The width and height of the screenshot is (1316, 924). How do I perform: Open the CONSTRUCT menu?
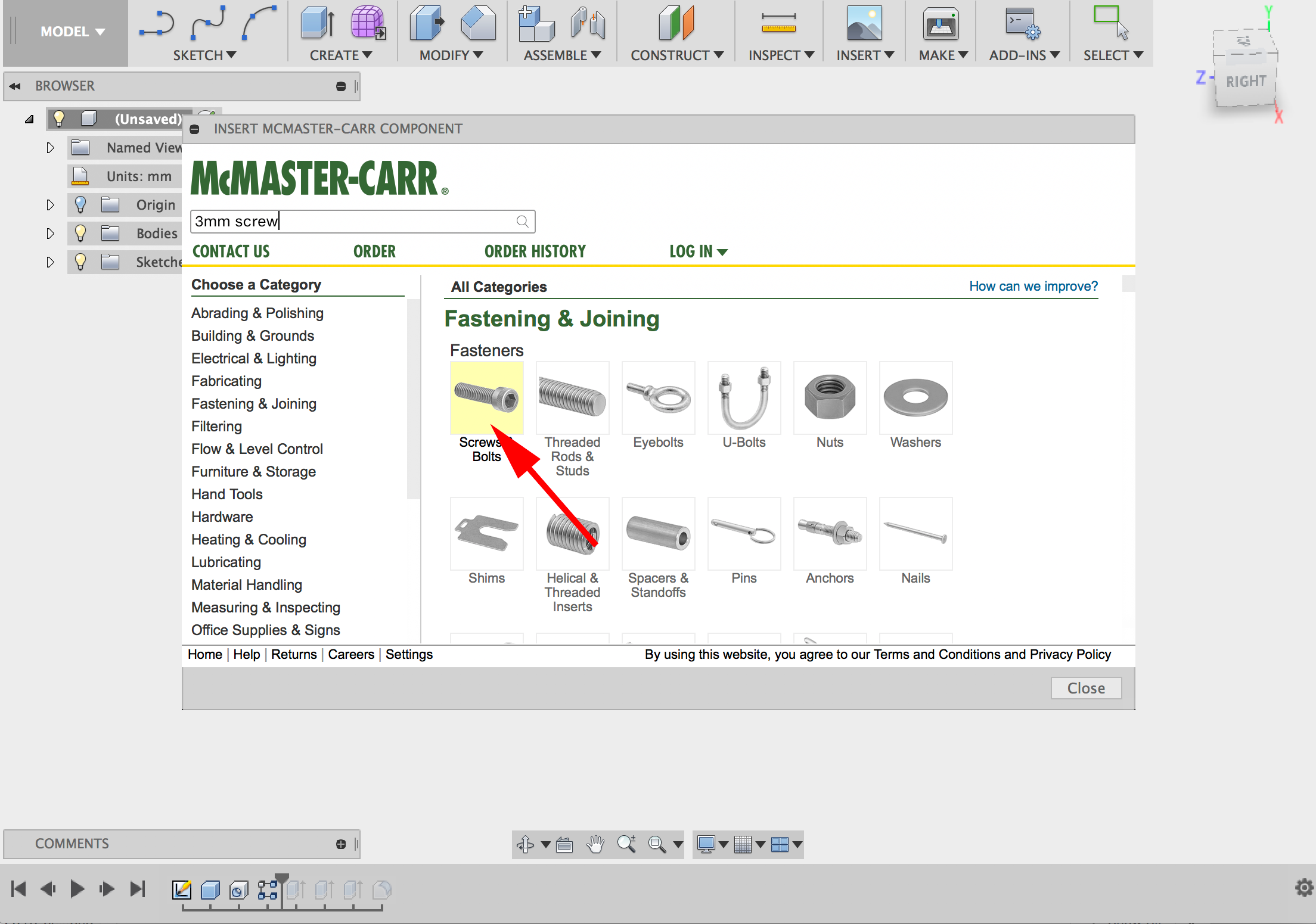[x=677, y=55]
